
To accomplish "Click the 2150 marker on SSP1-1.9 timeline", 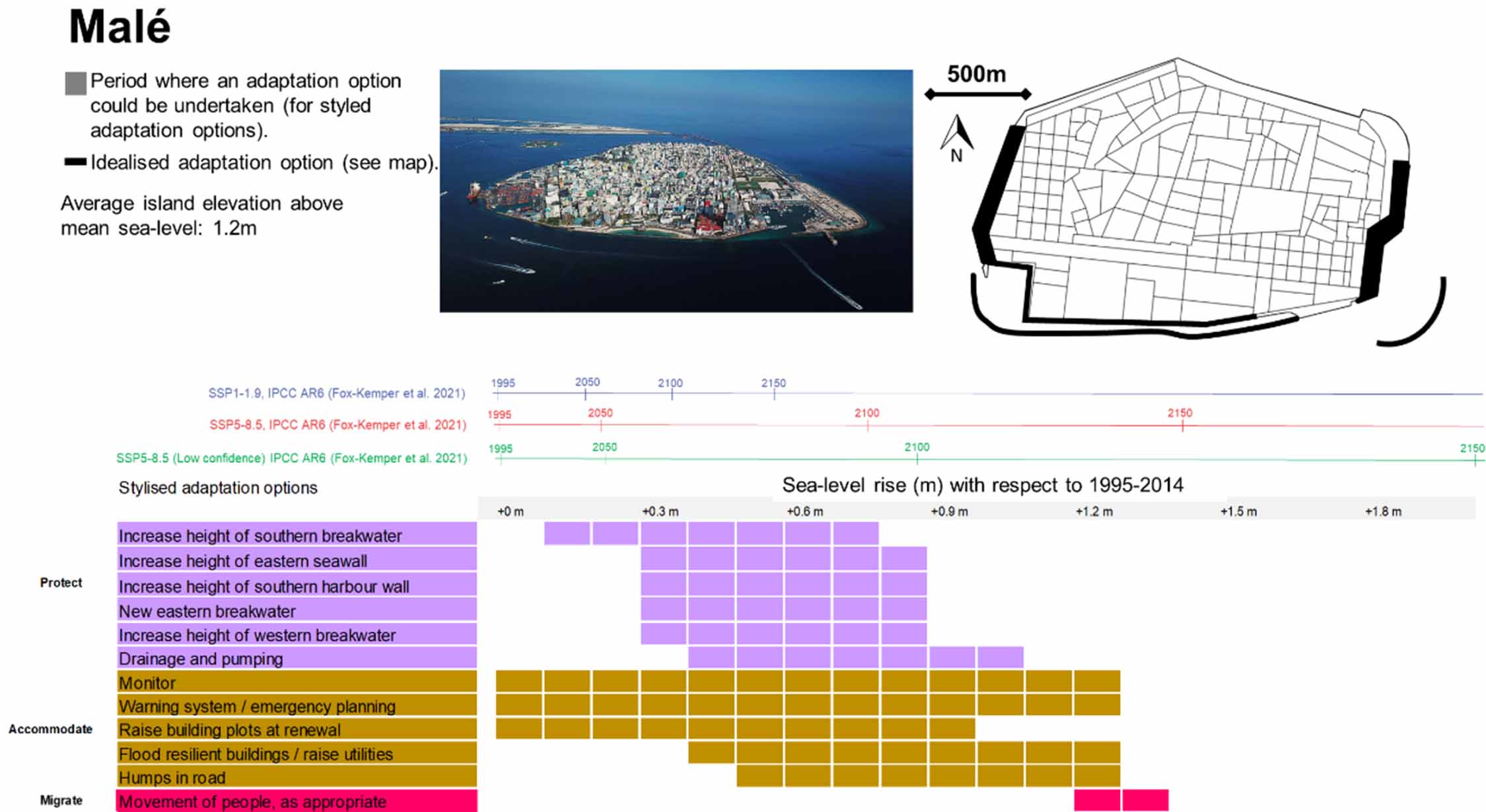I will click(773, 384).
